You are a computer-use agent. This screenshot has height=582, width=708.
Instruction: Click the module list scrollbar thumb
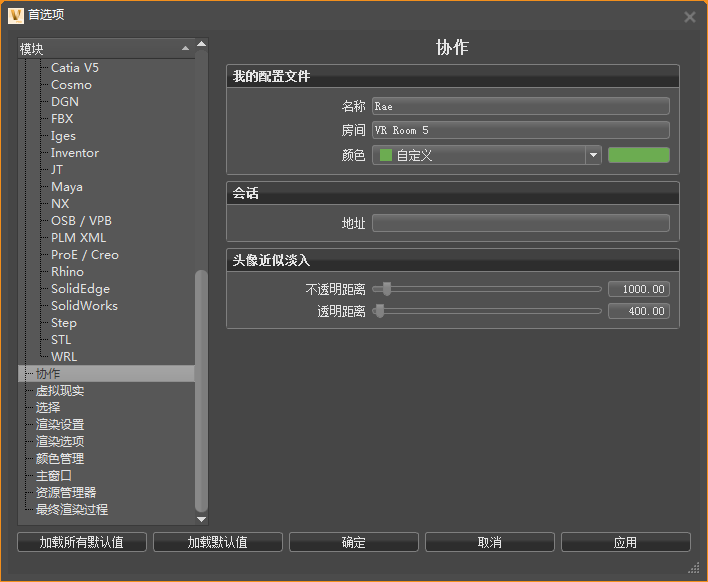coord(201,391)
